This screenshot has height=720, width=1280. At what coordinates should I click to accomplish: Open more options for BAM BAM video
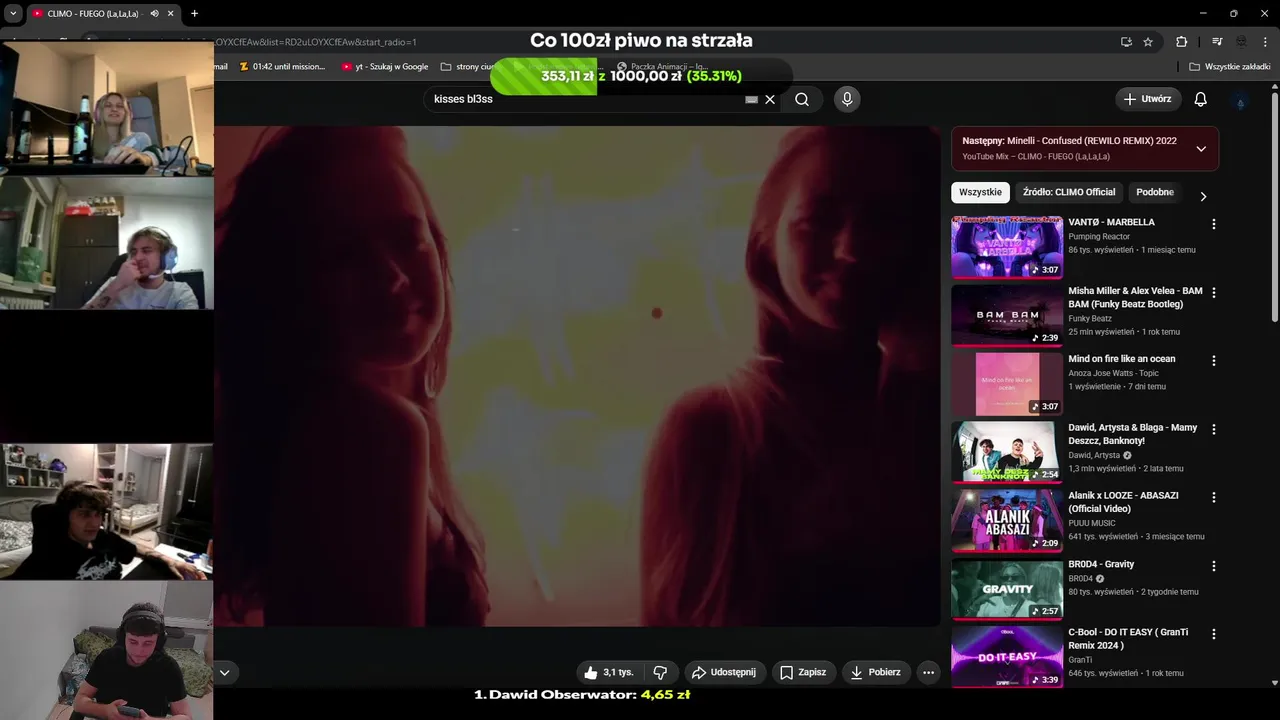pyautogui.click(x=1214, y=293)
